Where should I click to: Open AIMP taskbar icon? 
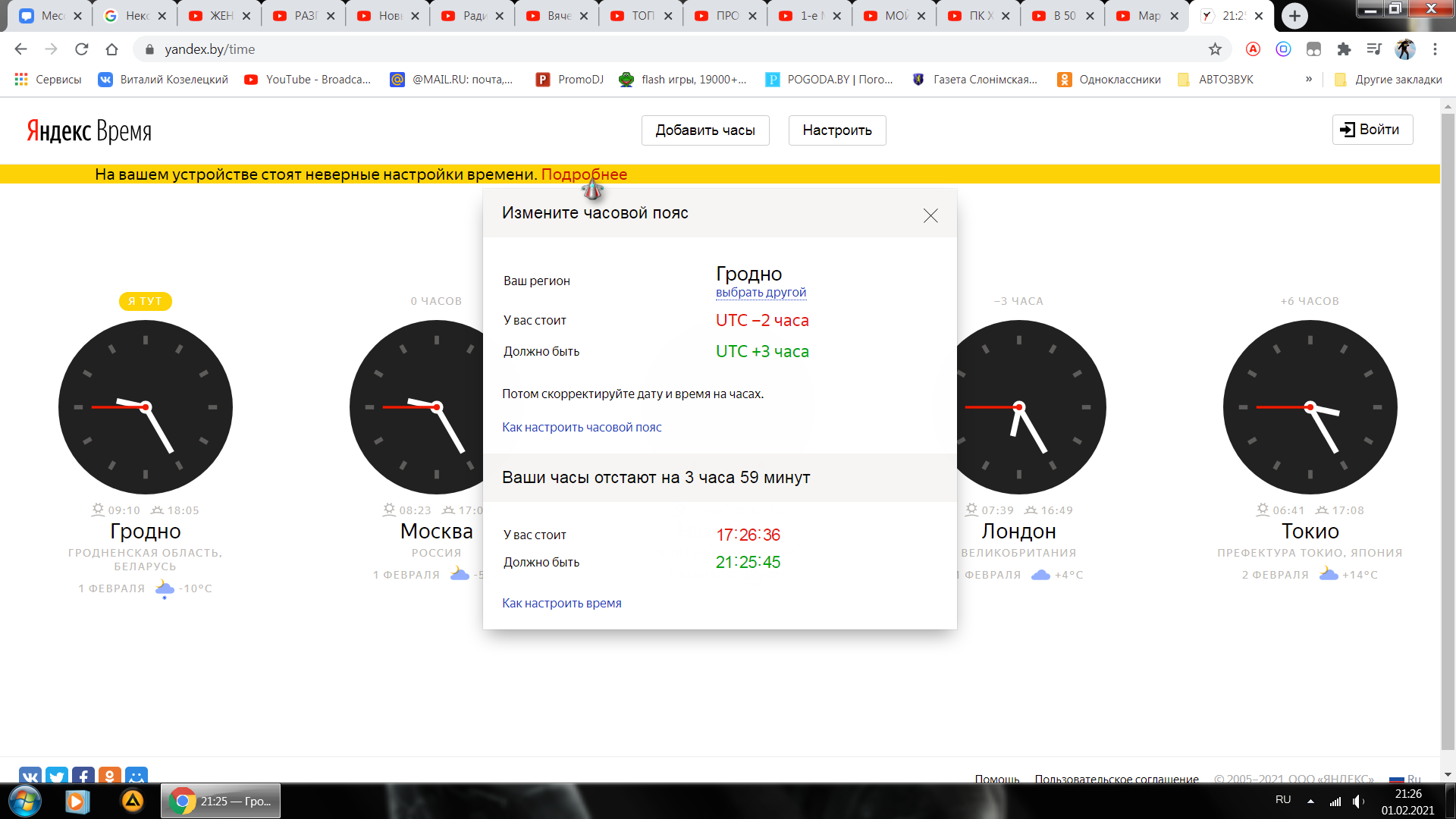(133, 801)
